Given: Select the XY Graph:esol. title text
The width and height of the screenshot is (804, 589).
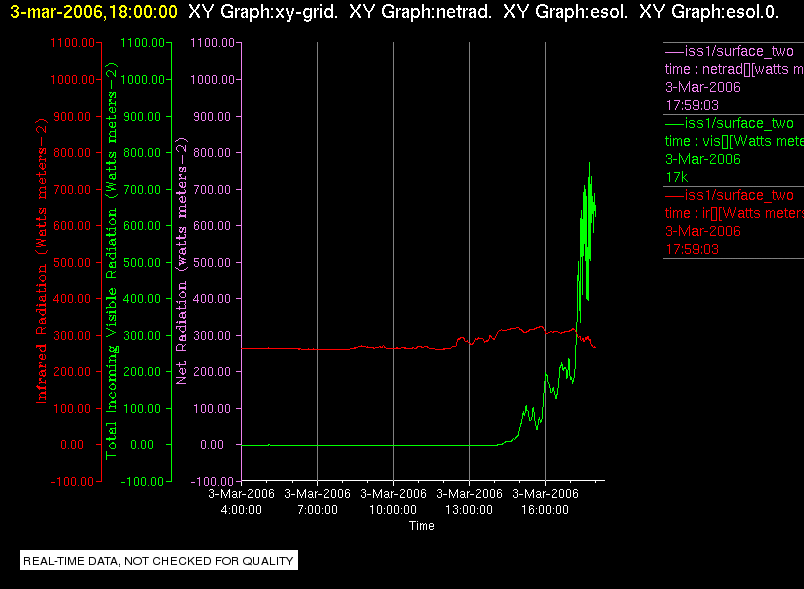Looking at the screenshot, I should (x=566, y=11).
